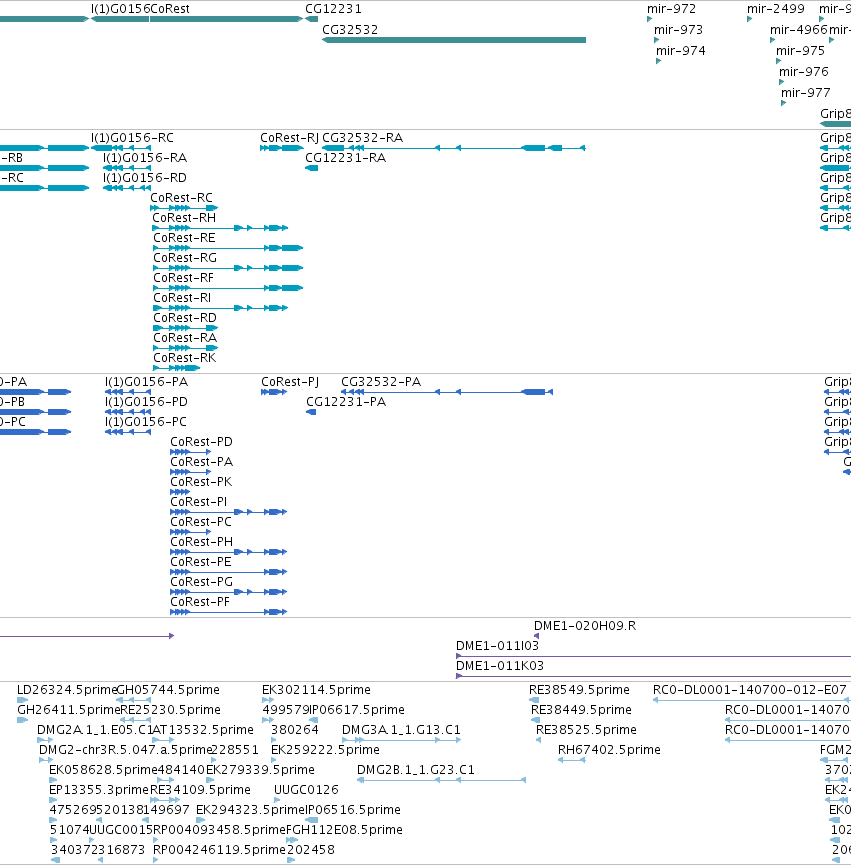This screenshot has height=865, width=851.
Task: Select the CoRest-PE protein label
Action: pos(201,562)
